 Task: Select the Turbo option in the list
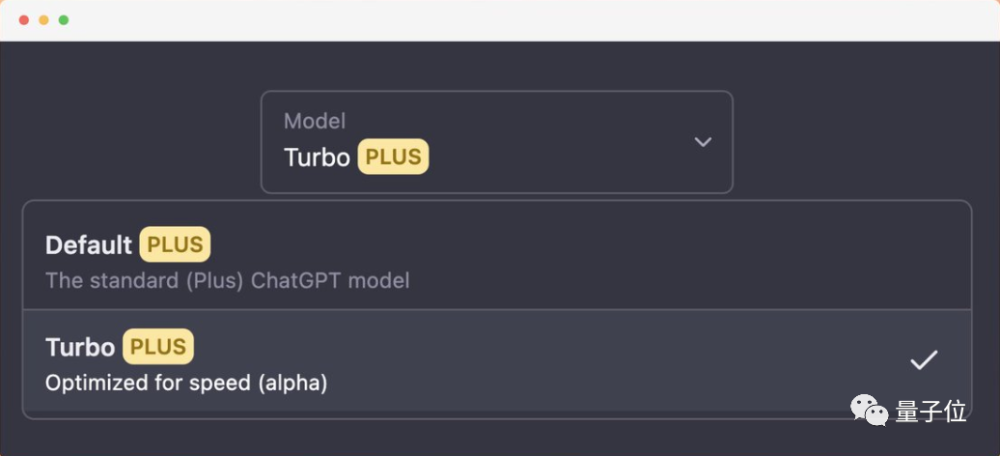pos(80,347)
